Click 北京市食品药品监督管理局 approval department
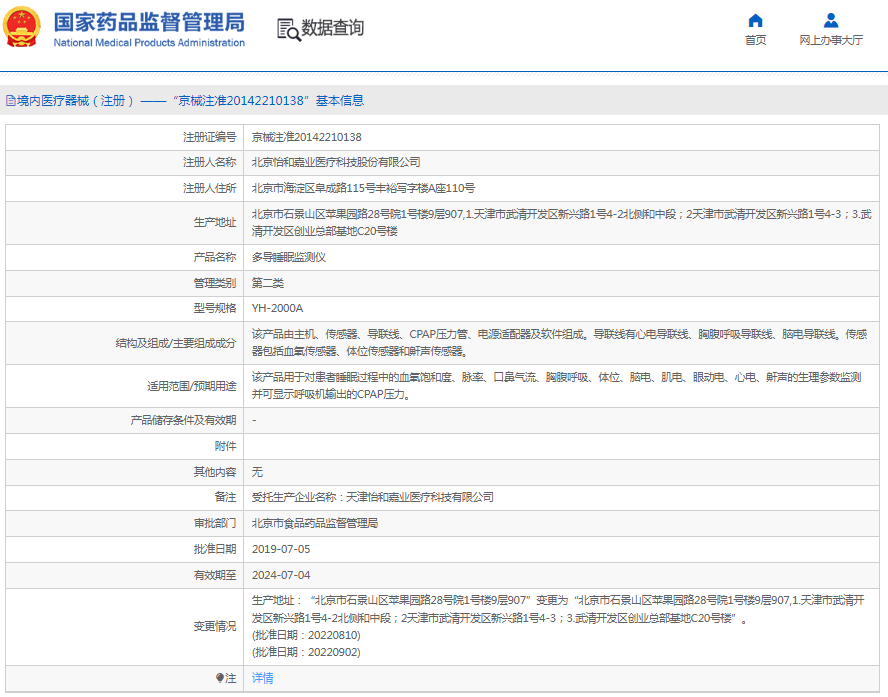The image size is (888, 697). 315,523
